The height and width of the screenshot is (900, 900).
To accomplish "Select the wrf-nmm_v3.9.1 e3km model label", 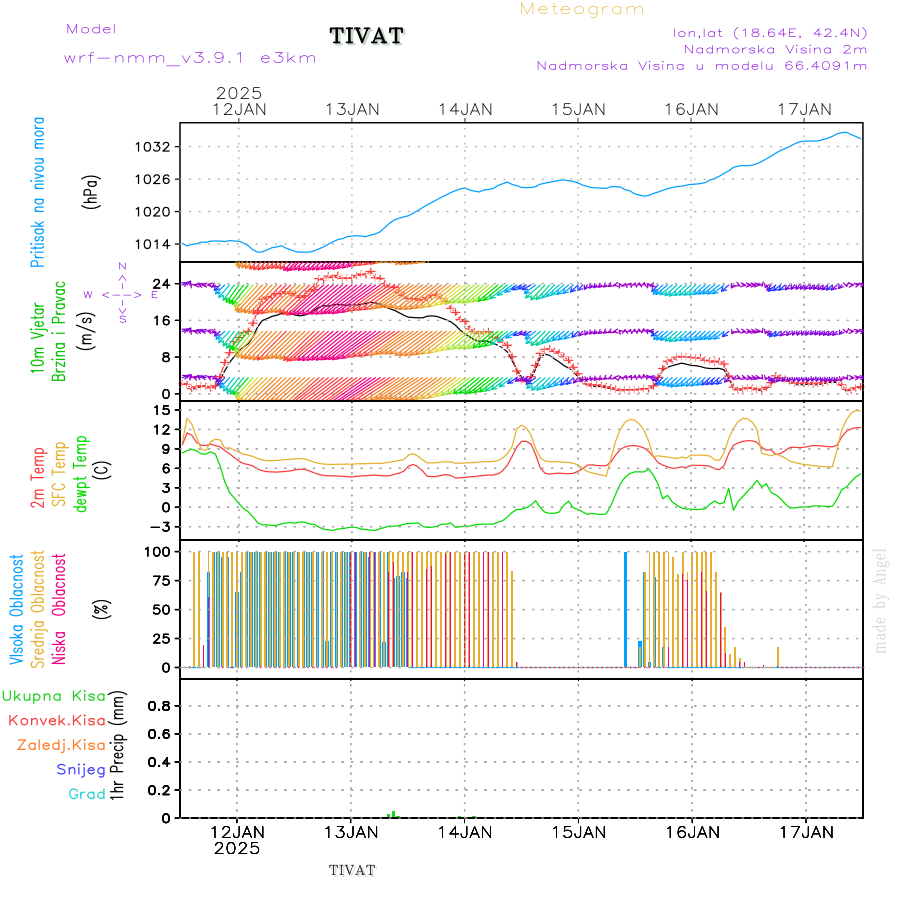I will tap(190, 58).
